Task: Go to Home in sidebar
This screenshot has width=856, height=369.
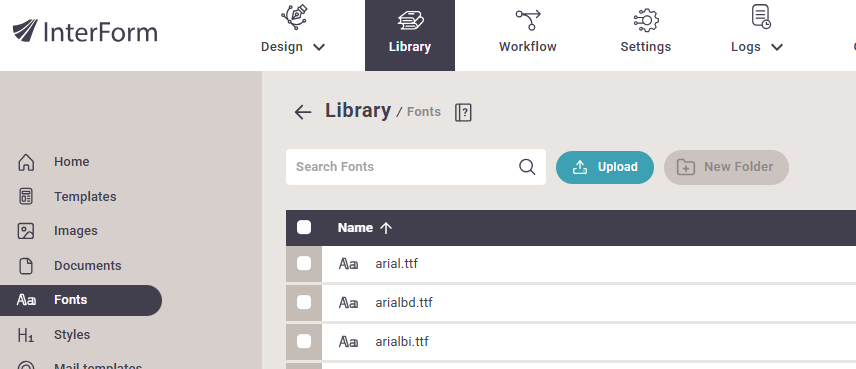Action: 72,162
